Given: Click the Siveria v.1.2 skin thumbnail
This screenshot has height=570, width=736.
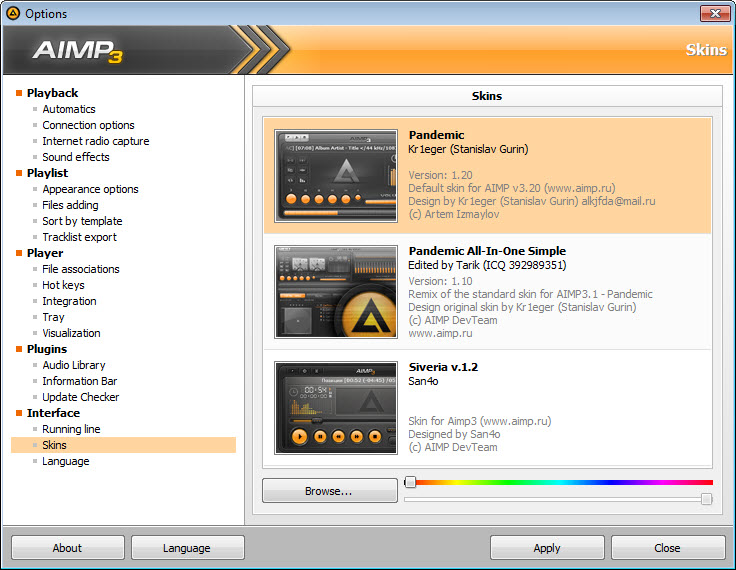Looking at the screenshot, I should coord(336,408).
